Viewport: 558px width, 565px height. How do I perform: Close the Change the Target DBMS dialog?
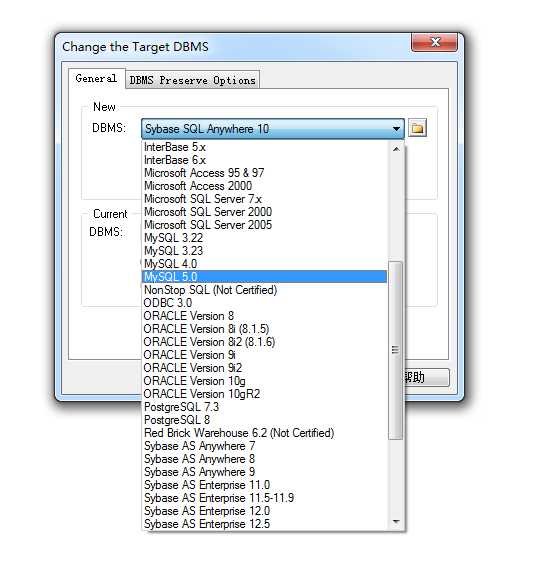click(x=435, y=42)
